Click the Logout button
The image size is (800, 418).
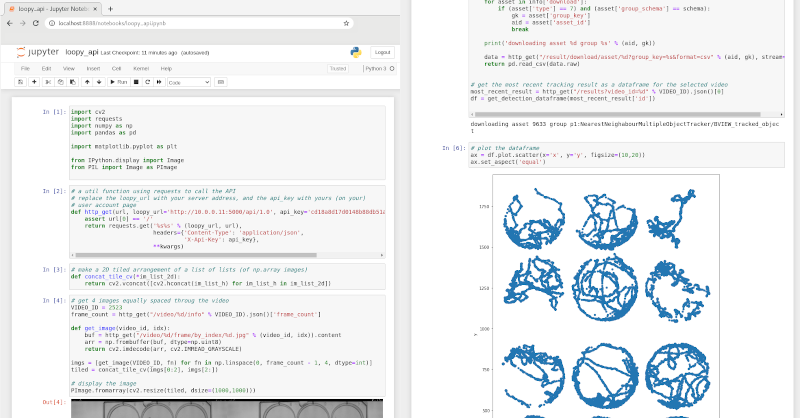[382, 52]
